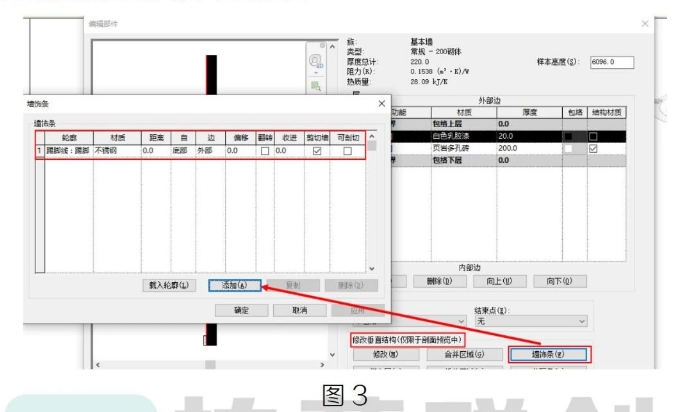This screenshot has width=682, height=412.
Task: Click 厚度 column header in layers table
Action: [x=529, y=112]
